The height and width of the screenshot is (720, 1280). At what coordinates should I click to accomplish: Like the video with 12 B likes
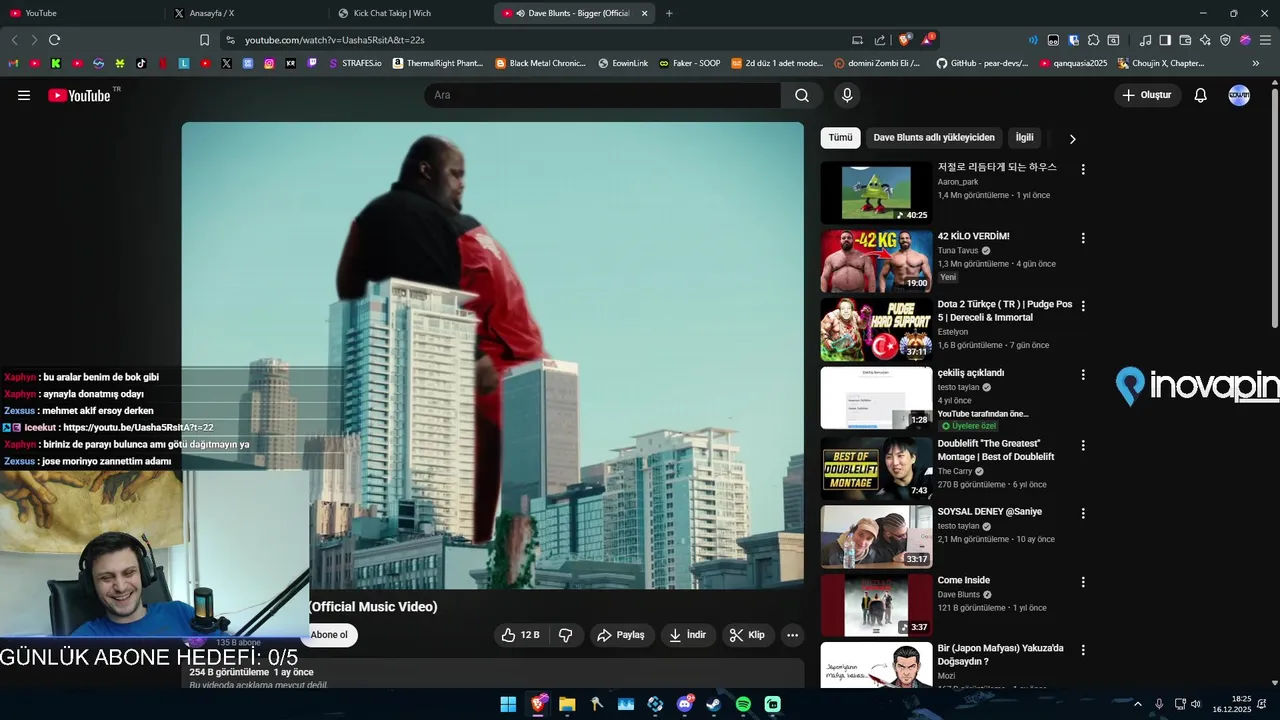coord(520,635)
